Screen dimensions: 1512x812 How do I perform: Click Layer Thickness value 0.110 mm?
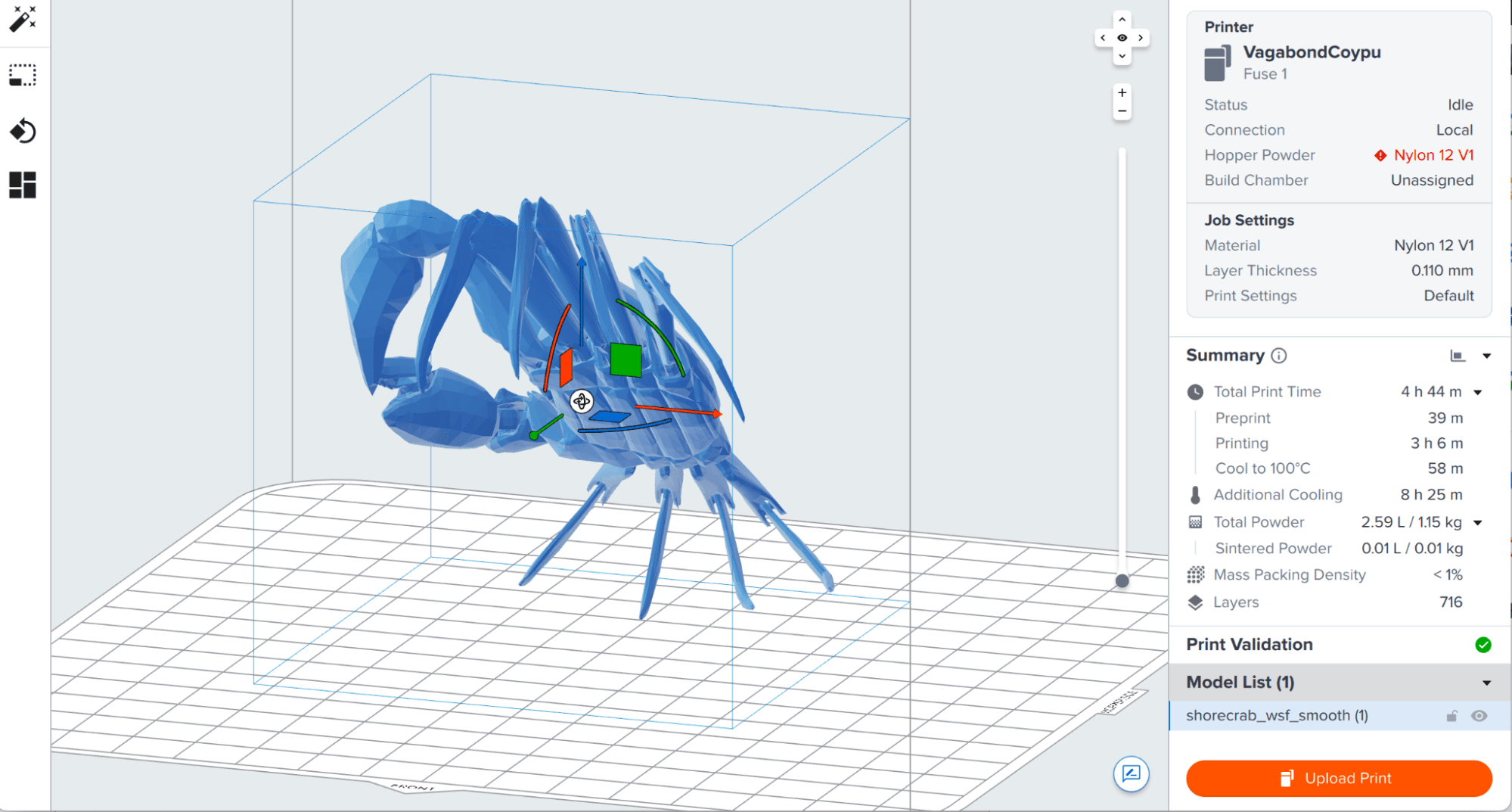click(x=1442, y=270)
